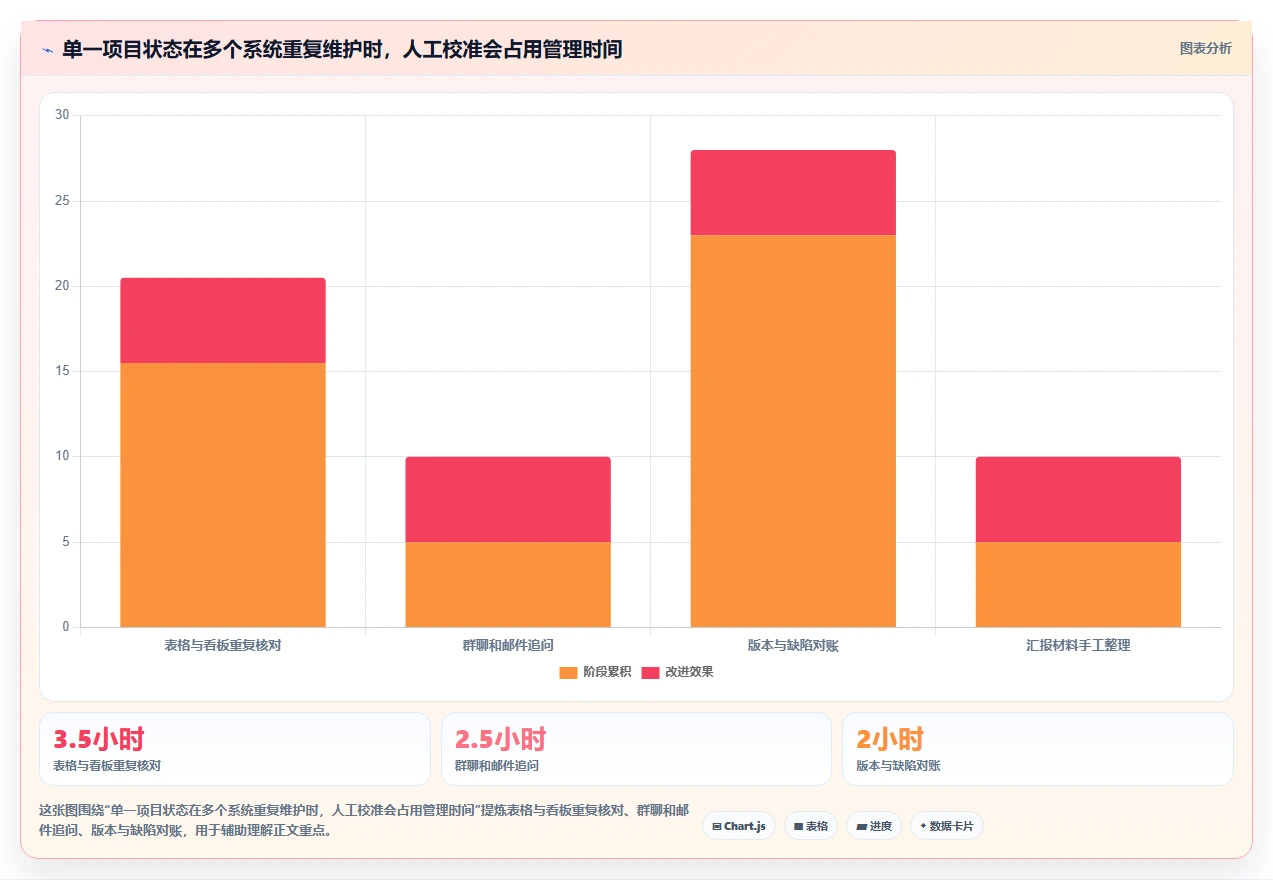Viewport: 1273px width, 880px height.
Task: Select the 2.5小时 data card
Action: click(x=636, y=749)
